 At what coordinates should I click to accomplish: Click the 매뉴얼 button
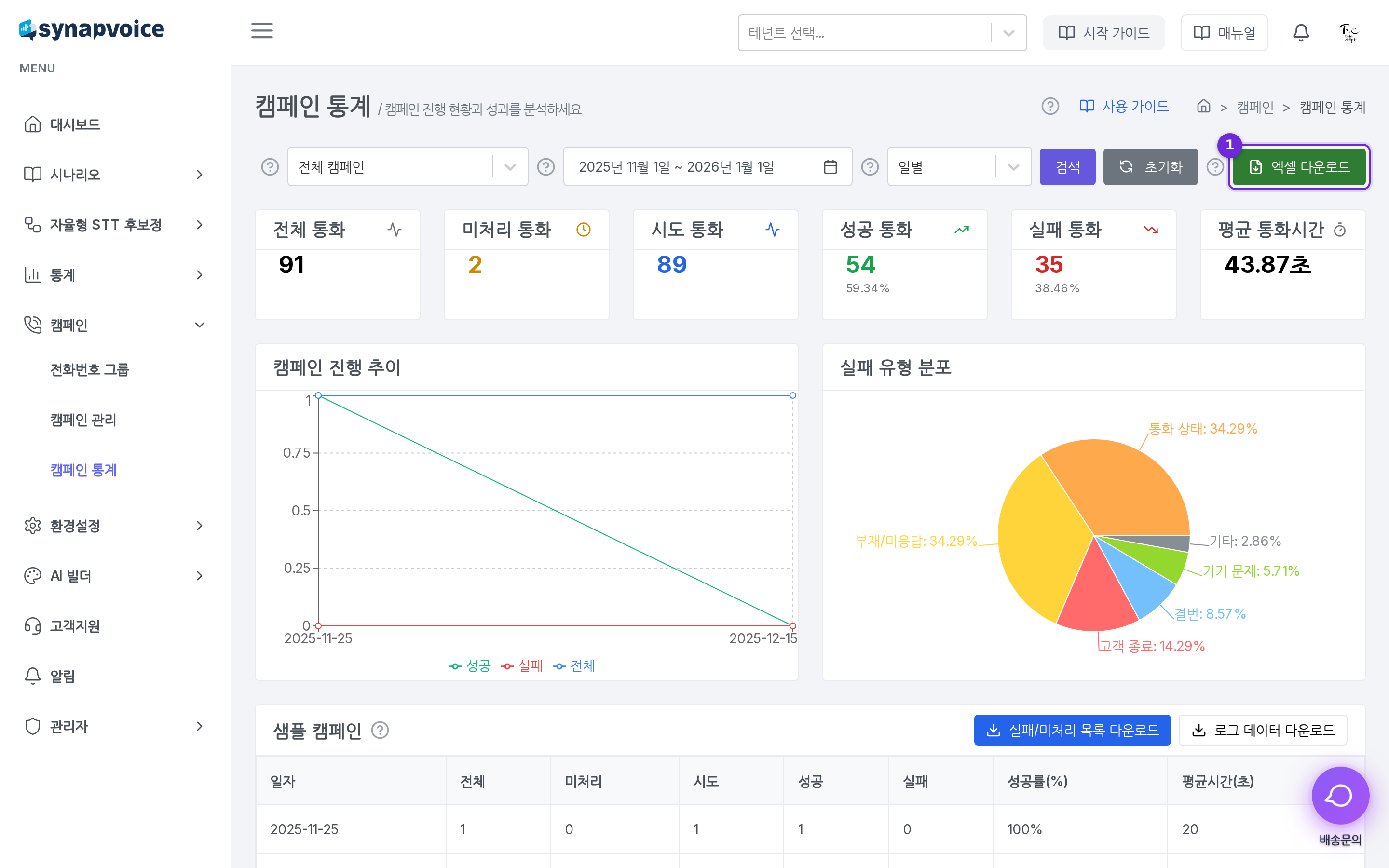[1224, 33]
